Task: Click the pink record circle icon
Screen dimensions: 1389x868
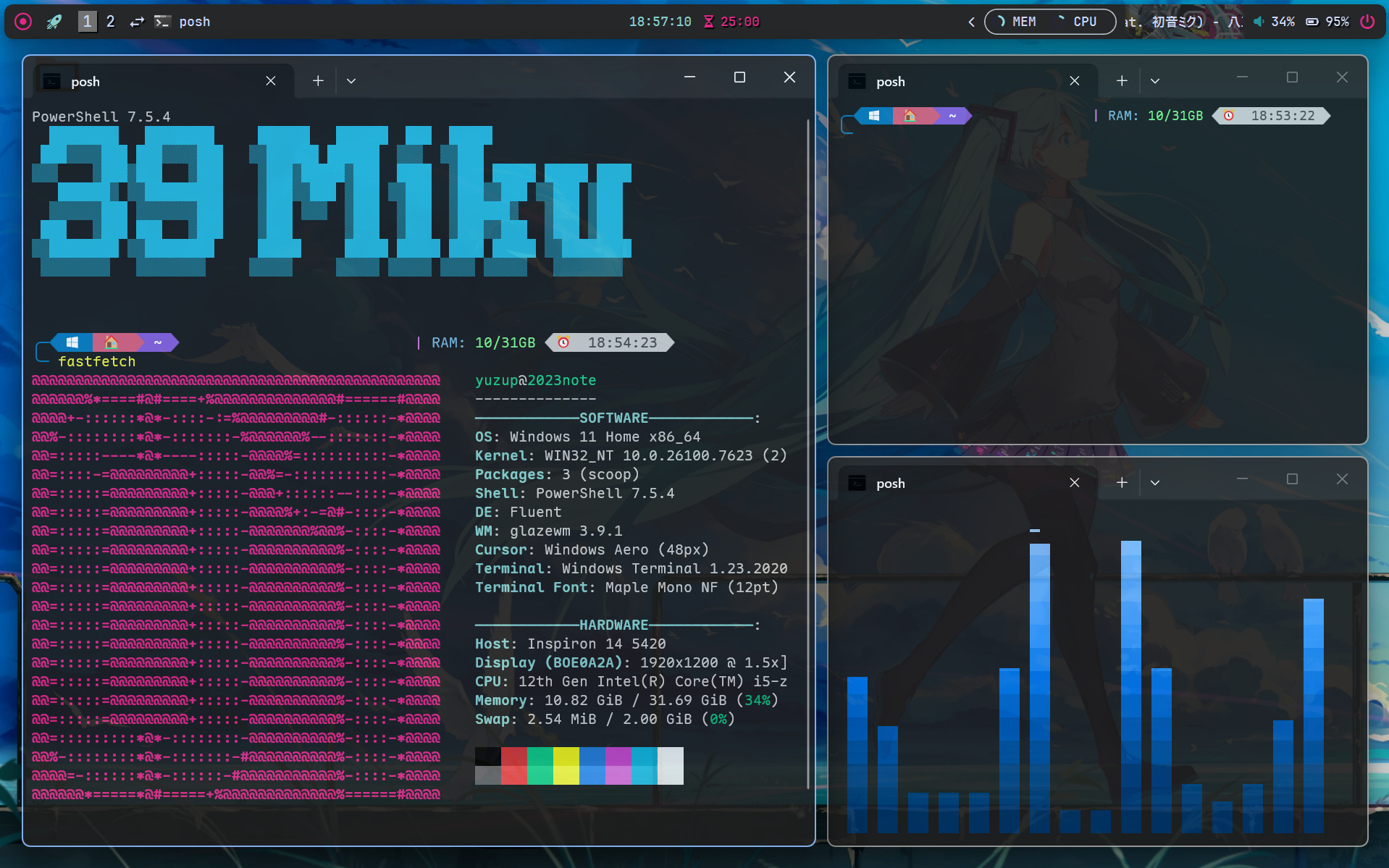Action: [23, 22]
